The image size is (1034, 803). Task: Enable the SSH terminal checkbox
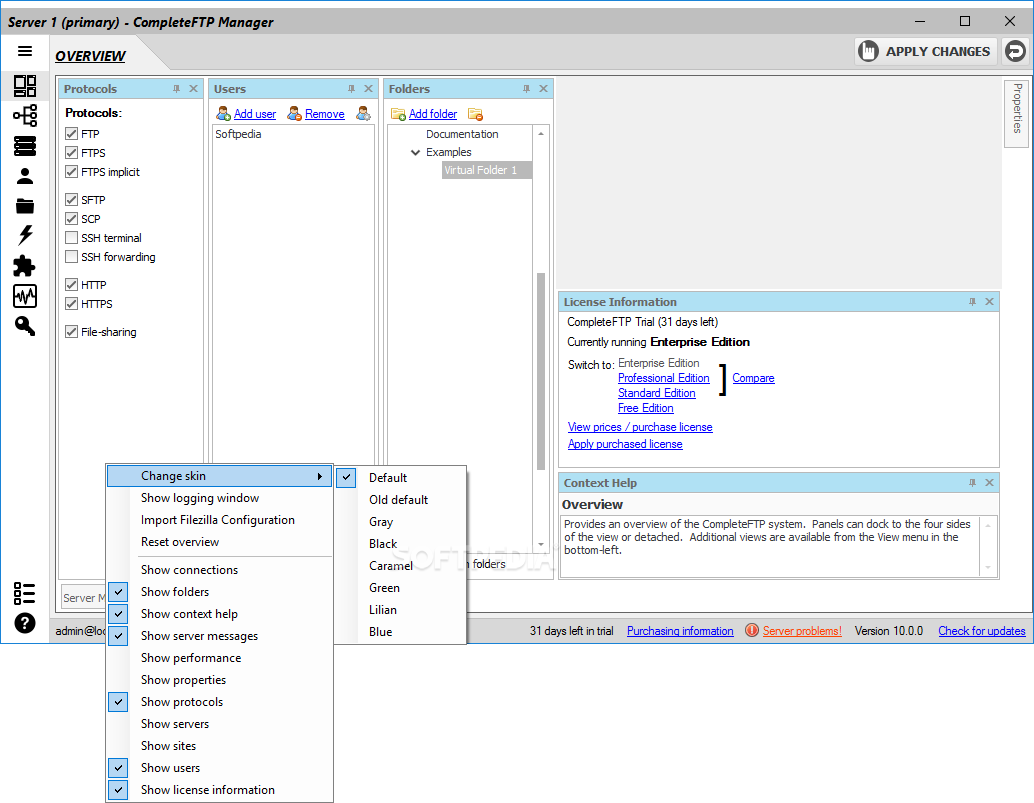72,238
